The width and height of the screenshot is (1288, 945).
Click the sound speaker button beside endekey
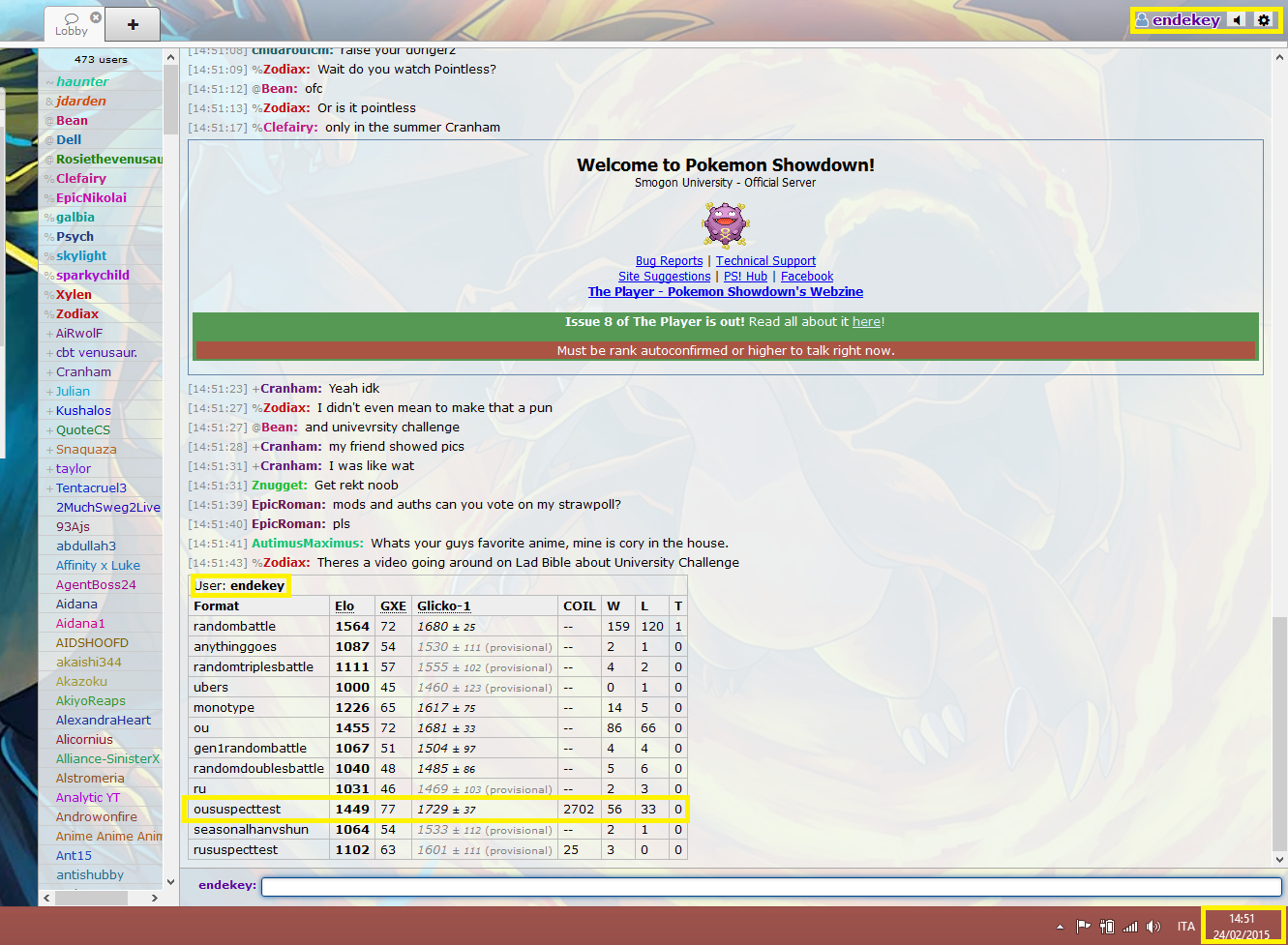pyautogui.click(x=1238, y=20)
